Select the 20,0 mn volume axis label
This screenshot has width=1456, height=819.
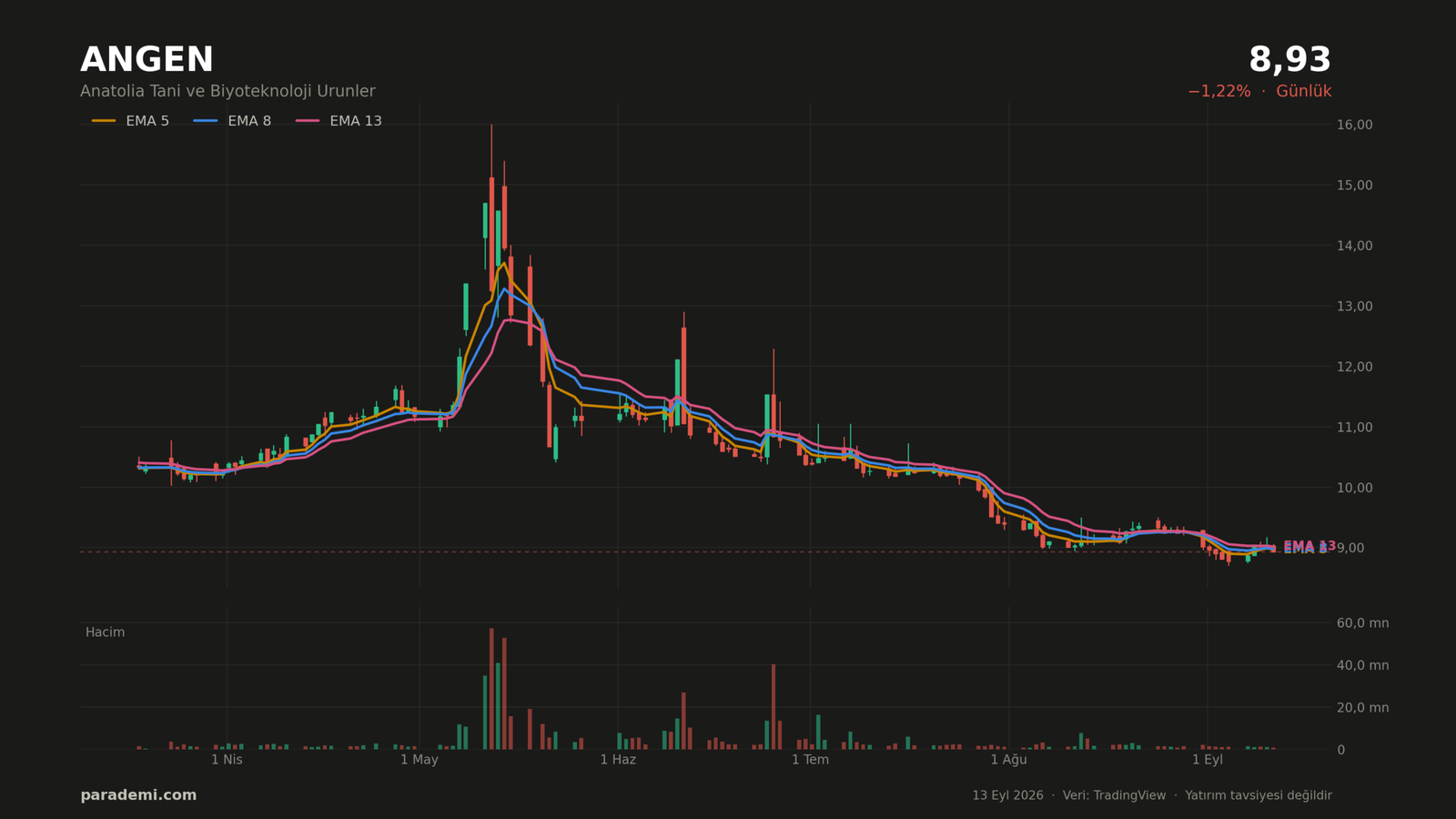(x=1362, y=708)
